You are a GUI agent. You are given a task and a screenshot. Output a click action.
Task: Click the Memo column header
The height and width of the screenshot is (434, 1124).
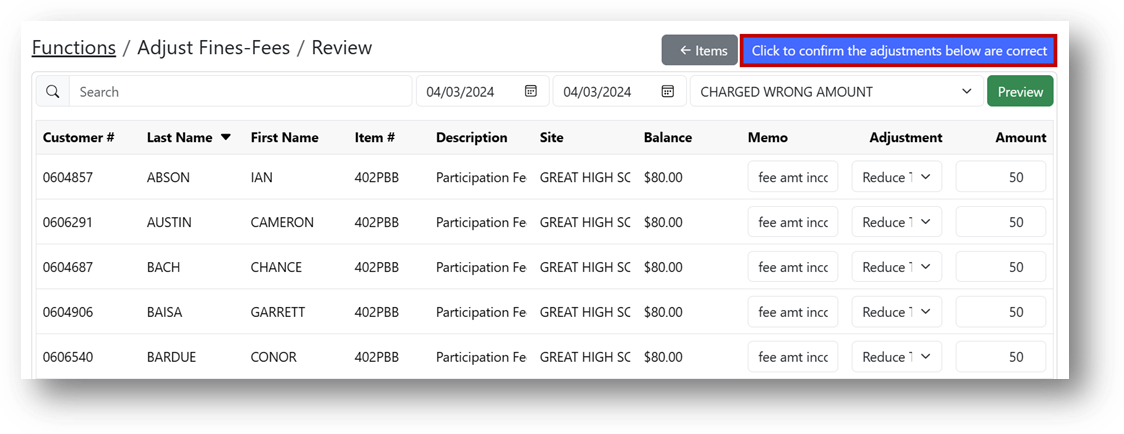pos(768,138)
